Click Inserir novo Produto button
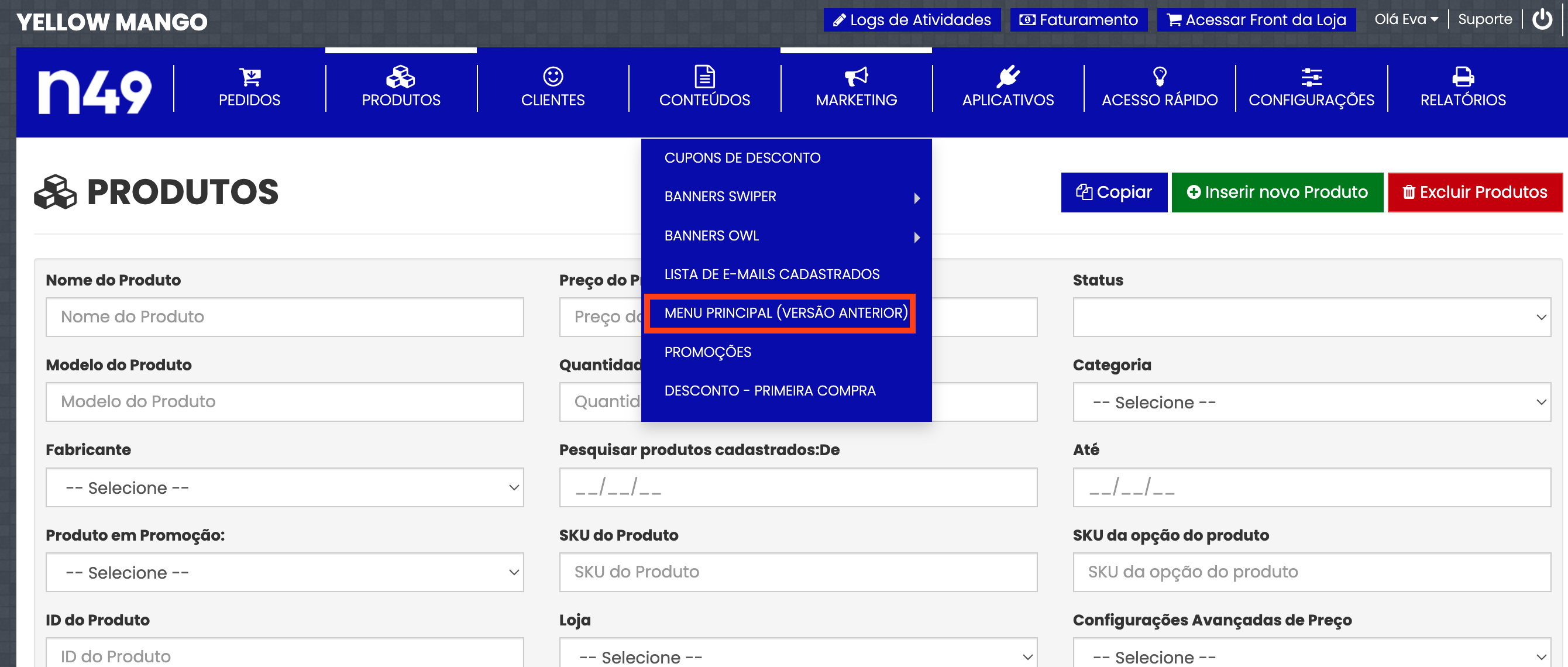The height and width of the screenshot is (667, 1568). tap(1277, 192)
